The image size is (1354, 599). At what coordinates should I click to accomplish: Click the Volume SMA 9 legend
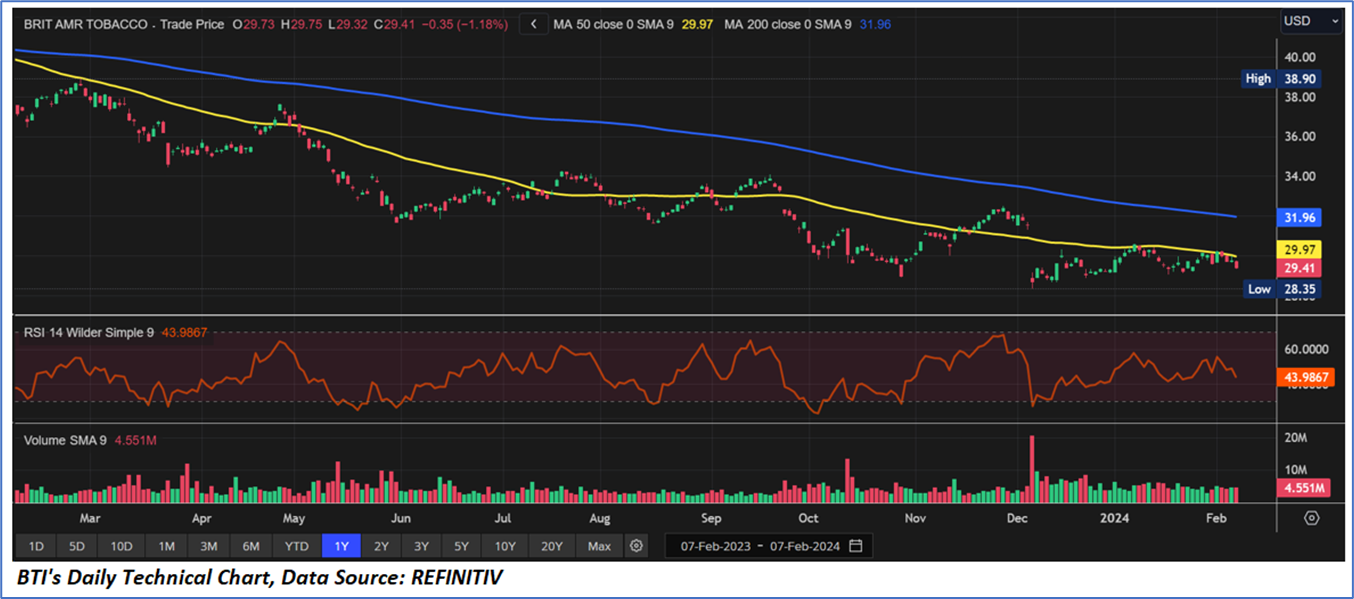67,439
